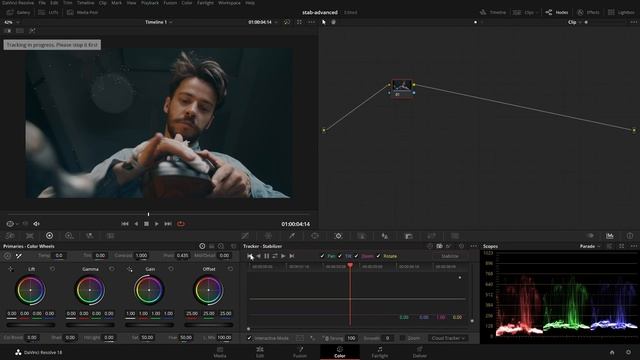Toggle the Interactive Mode checkbox
640x360 pixels.
tap(249, 338)
